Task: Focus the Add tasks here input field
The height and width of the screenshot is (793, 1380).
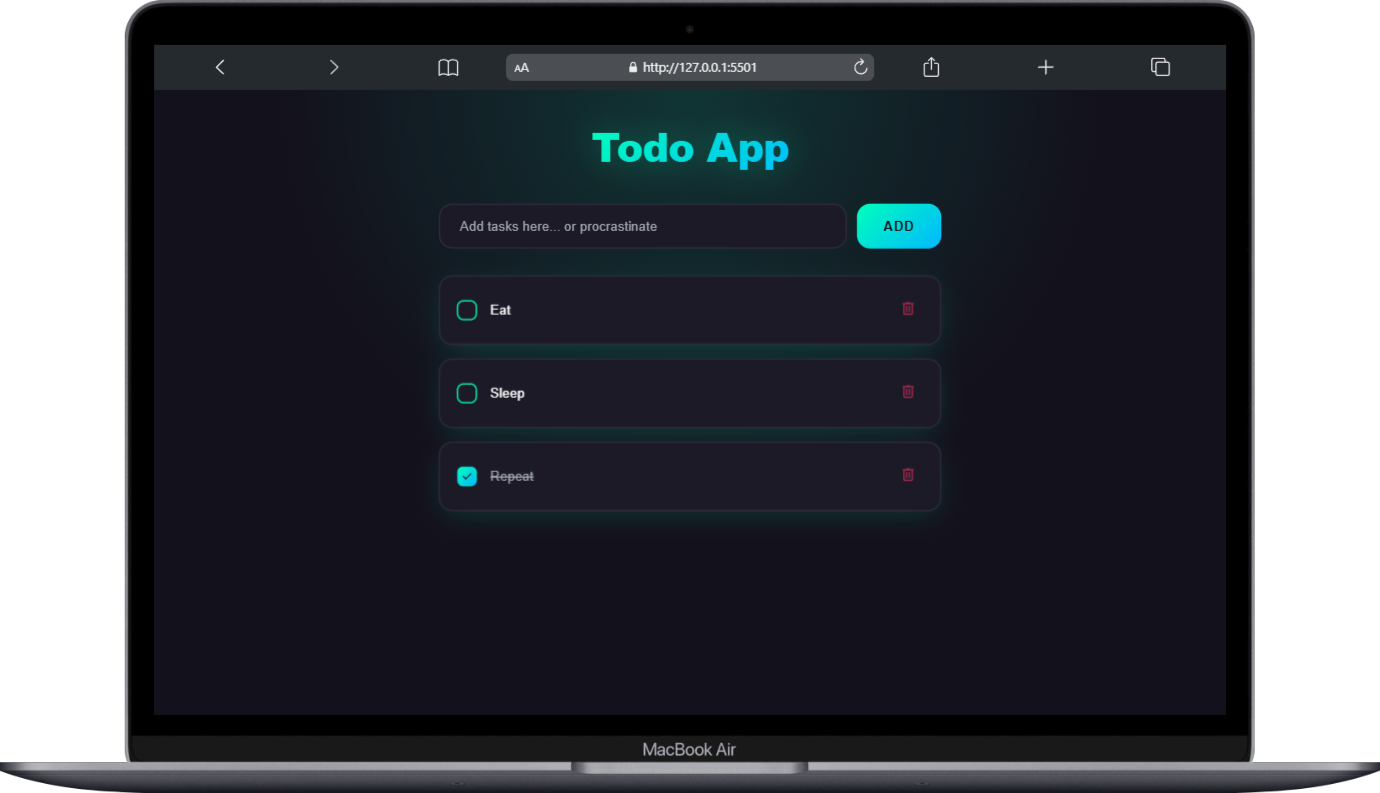Action: (x=643, y=226)
